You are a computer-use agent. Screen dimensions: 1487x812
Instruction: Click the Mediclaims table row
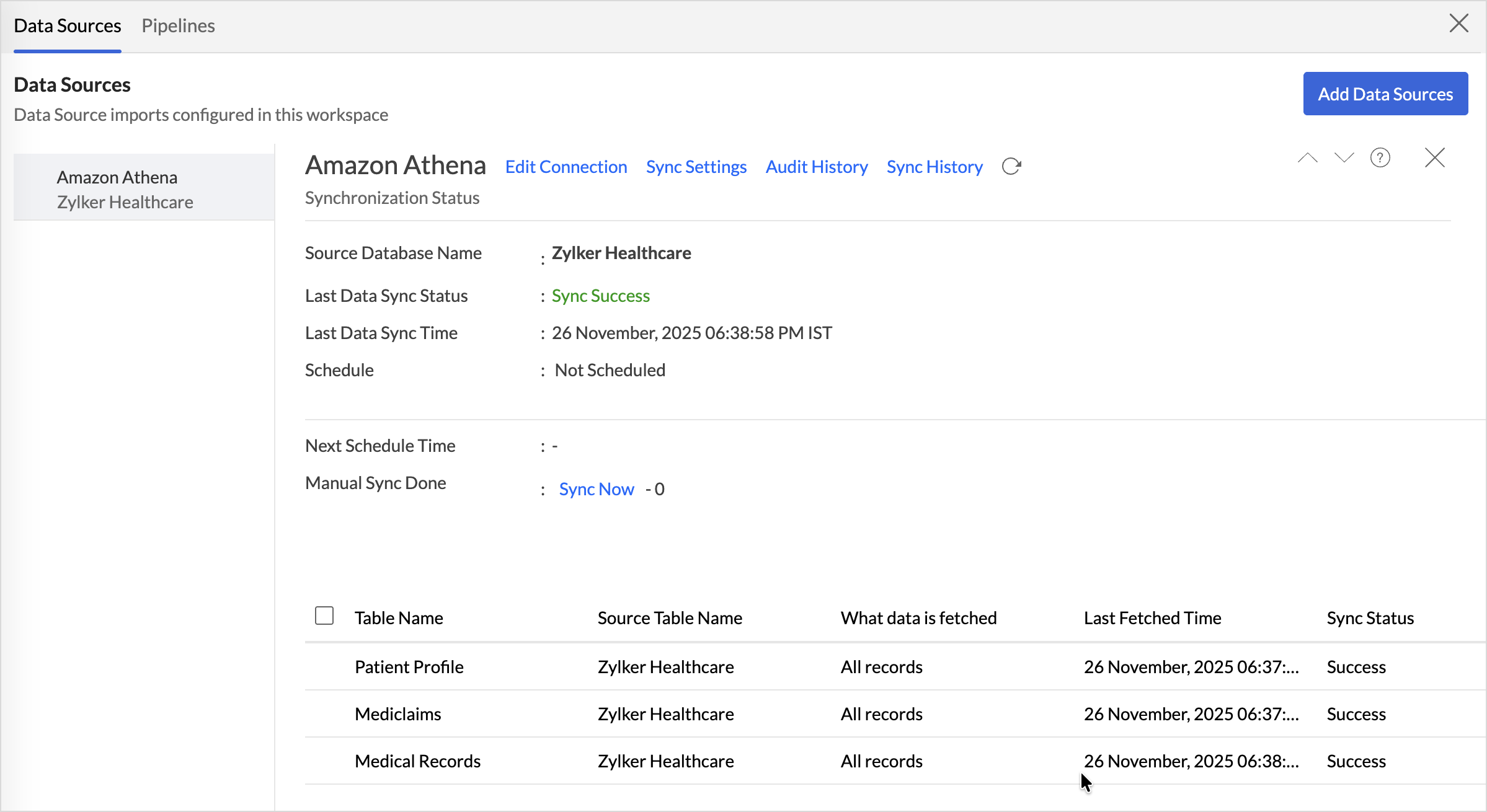398,714
